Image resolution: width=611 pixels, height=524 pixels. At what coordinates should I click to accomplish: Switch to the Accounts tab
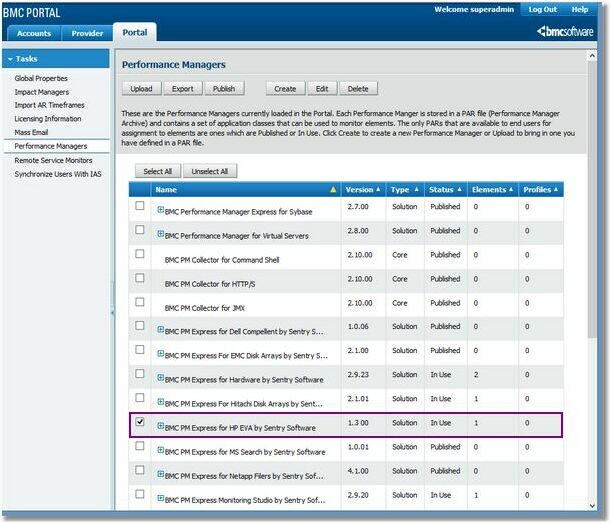pos(34,34)
